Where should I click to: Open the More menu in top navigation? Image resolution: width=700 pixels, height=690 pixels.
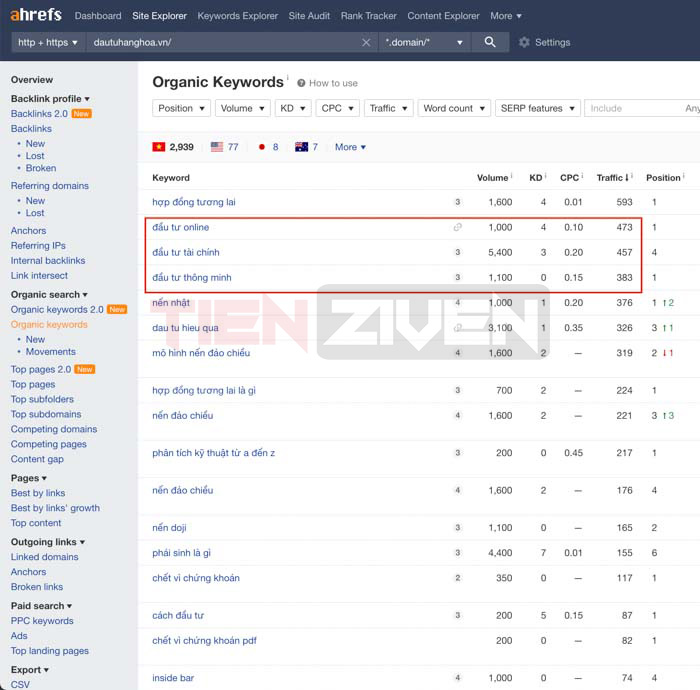click(506, 16)
